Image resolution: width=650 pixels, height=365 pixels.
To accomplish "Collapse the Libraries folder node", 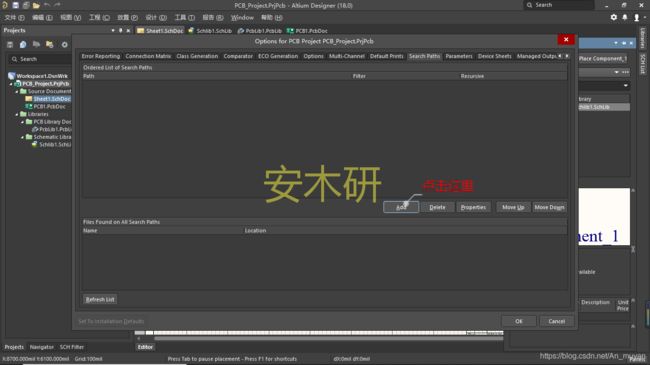I will click(17, 114).
